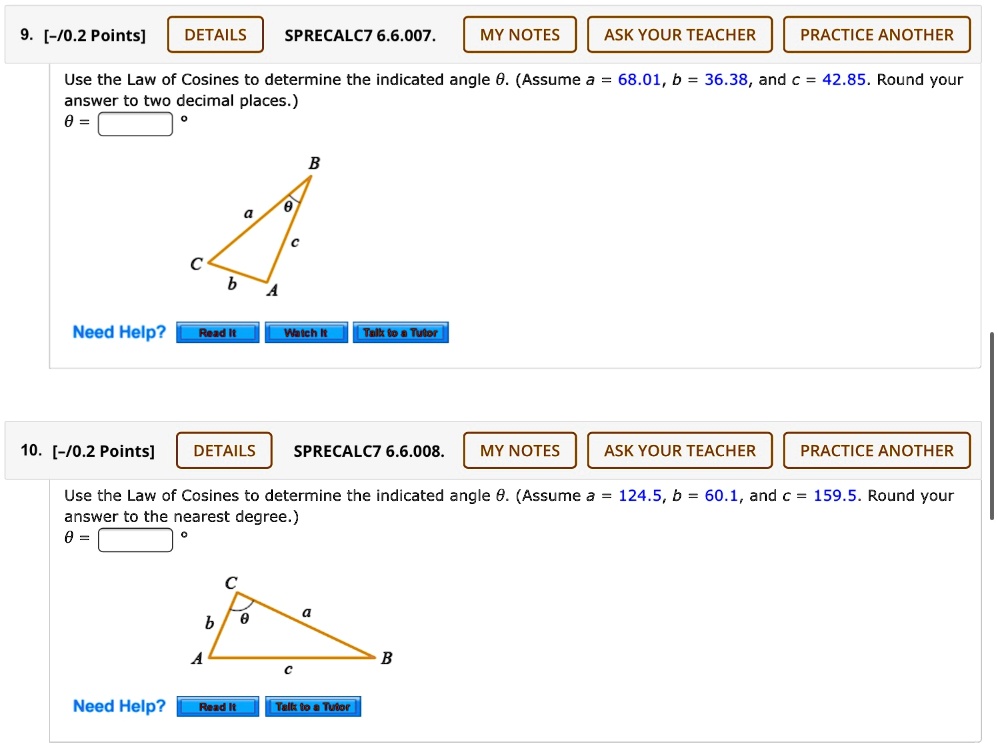Click PRACTICE ANOTHER for question 10
The width and height of the screenshot is (998, 747).
pos(876,450)
